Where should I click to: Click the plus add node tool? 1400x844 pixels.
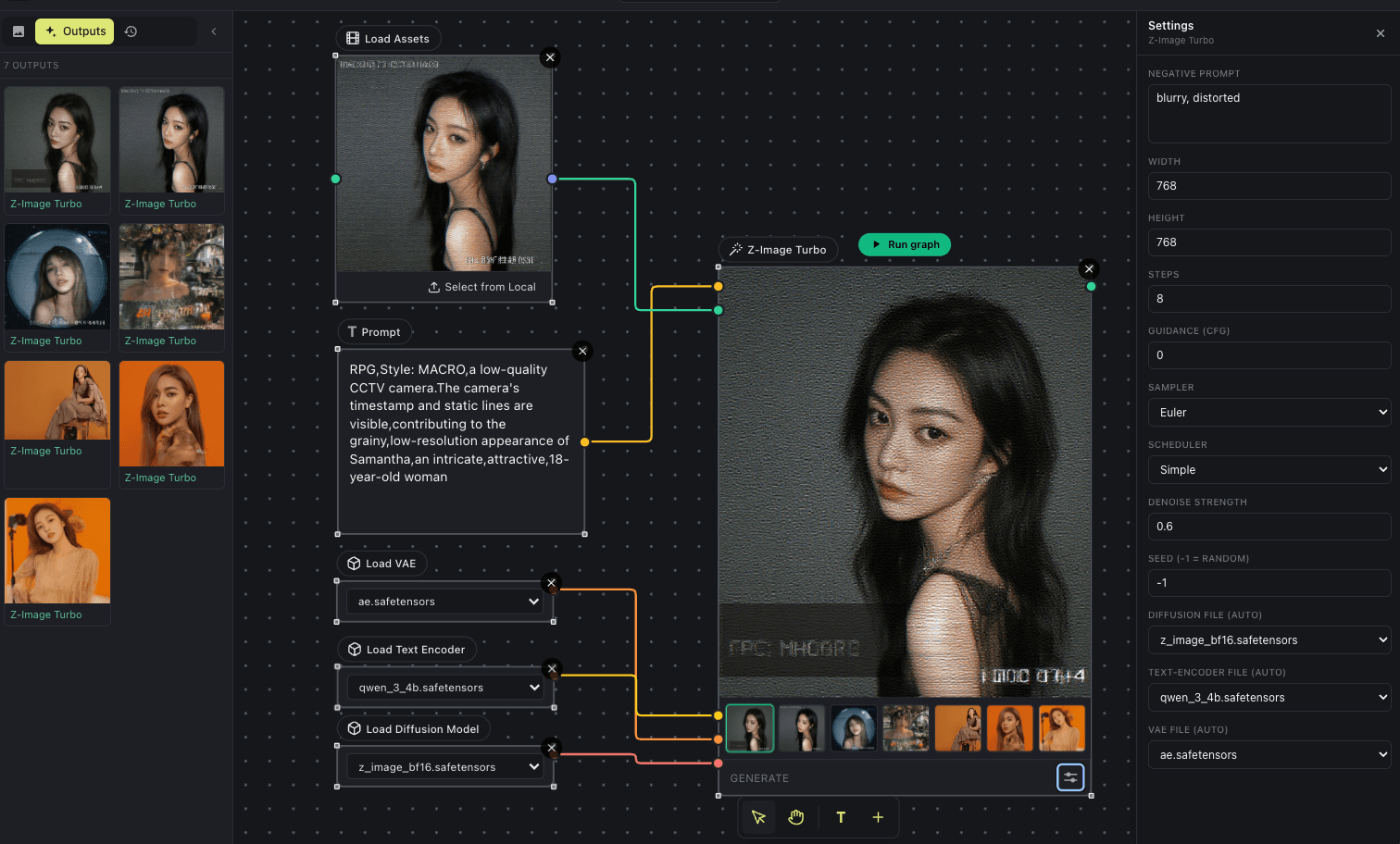878,817
